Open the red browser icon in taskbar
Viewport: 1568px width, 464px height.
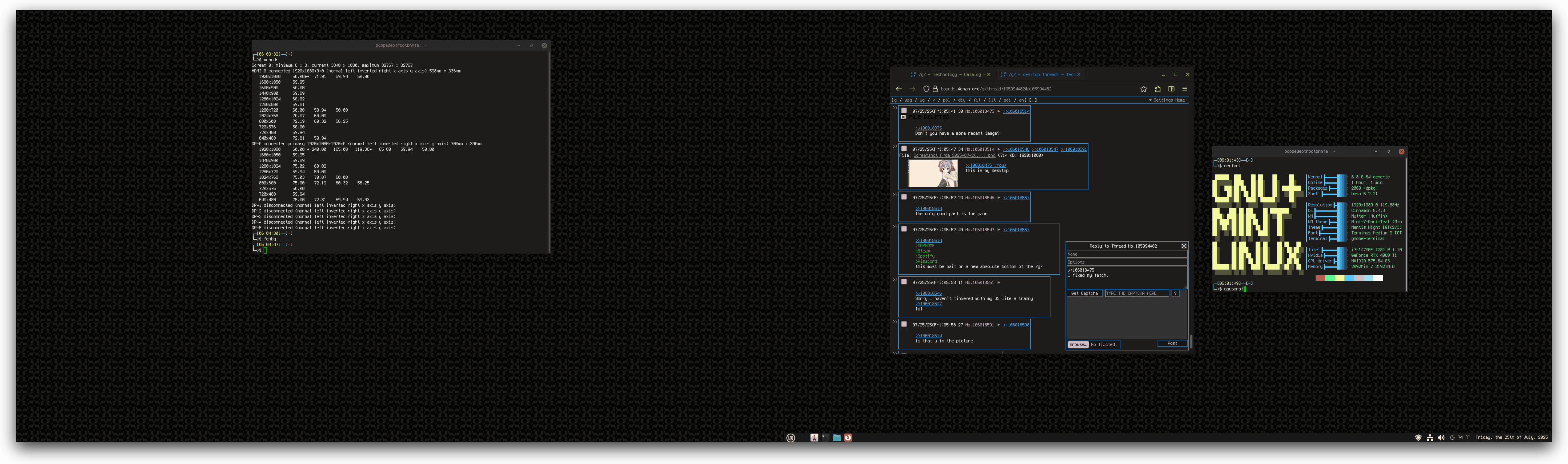pos(848,437)
